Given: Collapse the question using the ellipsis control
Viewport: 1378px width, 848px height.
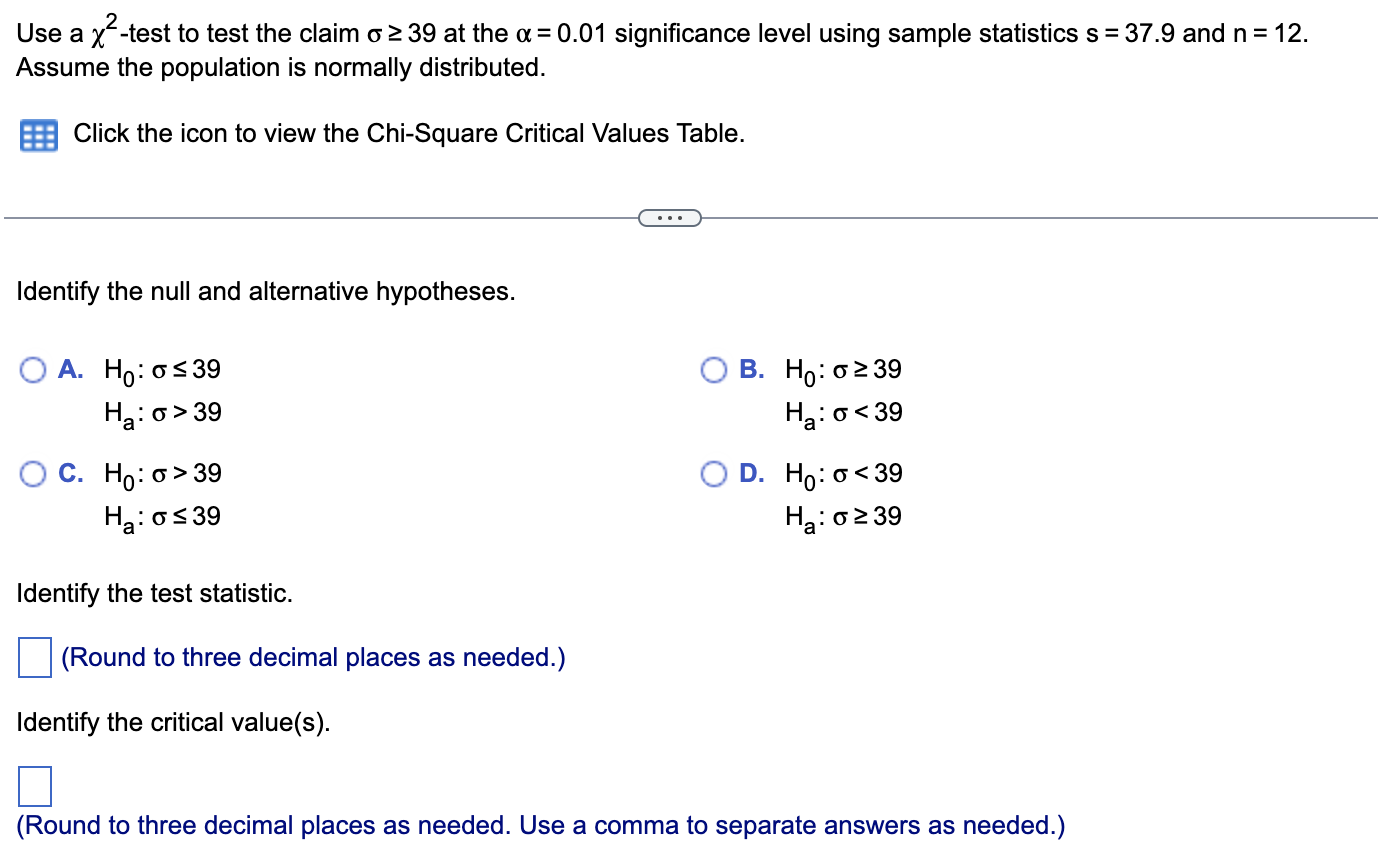Looking at the screenshot, I should (669, 216).
